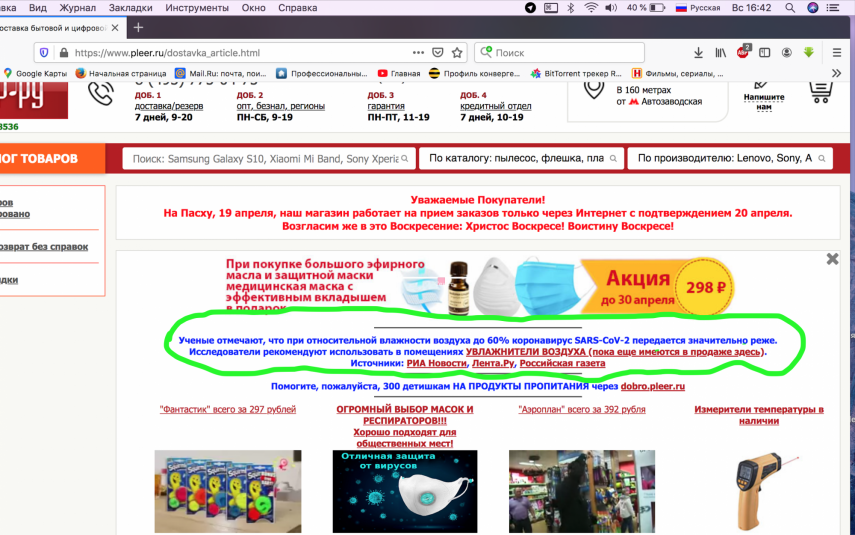
Task: Click the tracking protection shield icon
Action: point(44,52)
